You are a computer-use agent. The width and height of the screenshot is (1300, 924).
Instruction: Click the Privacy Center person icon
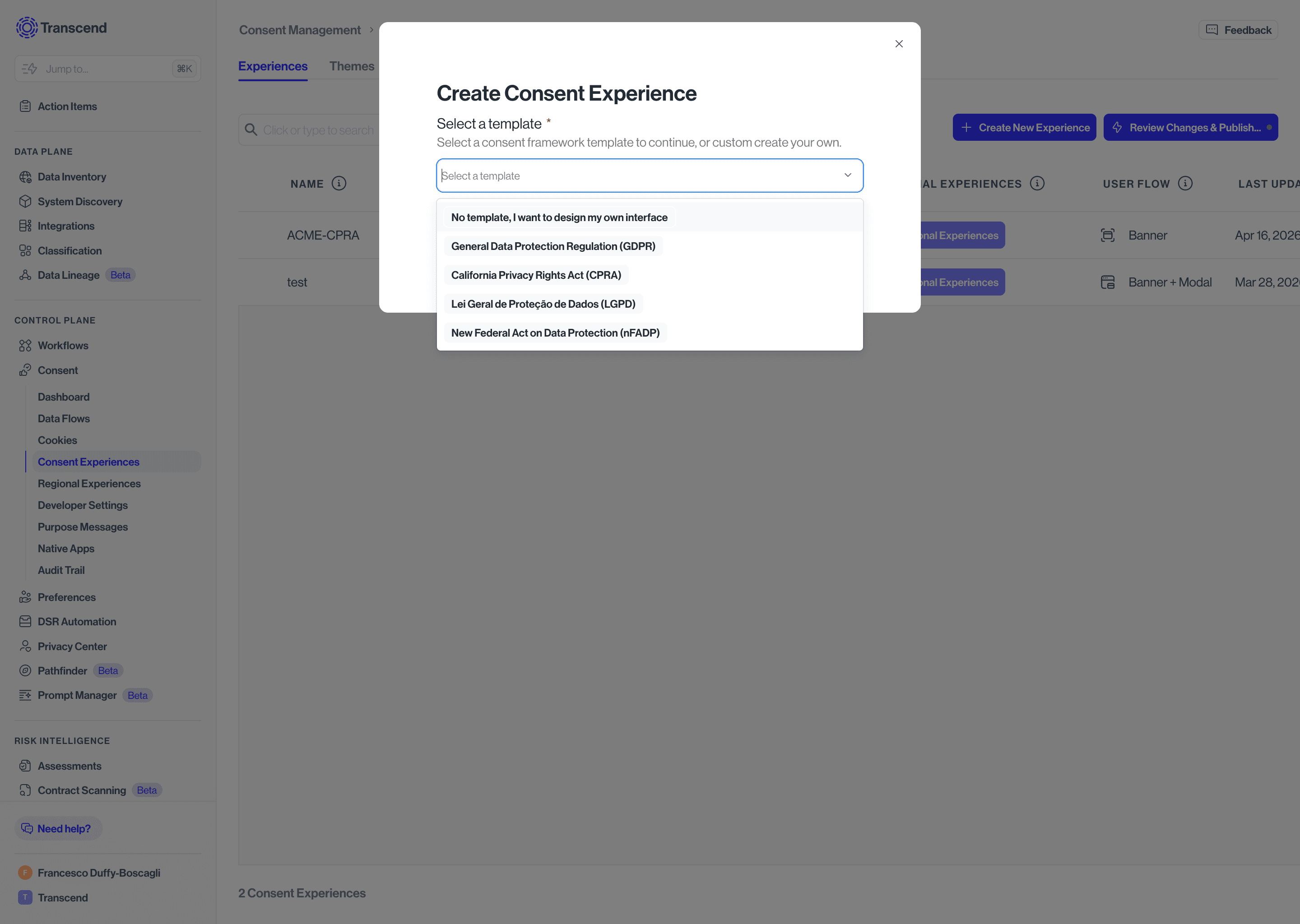click(25, 647)
